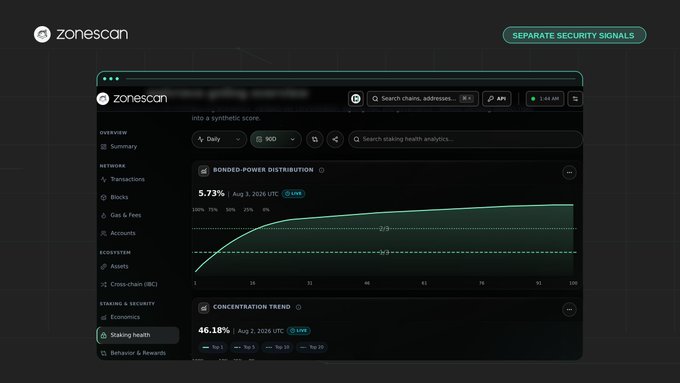This screenshot has width=680, height=383.
Task: Navigate to Gas & Fees
Action: click(138, 215)
